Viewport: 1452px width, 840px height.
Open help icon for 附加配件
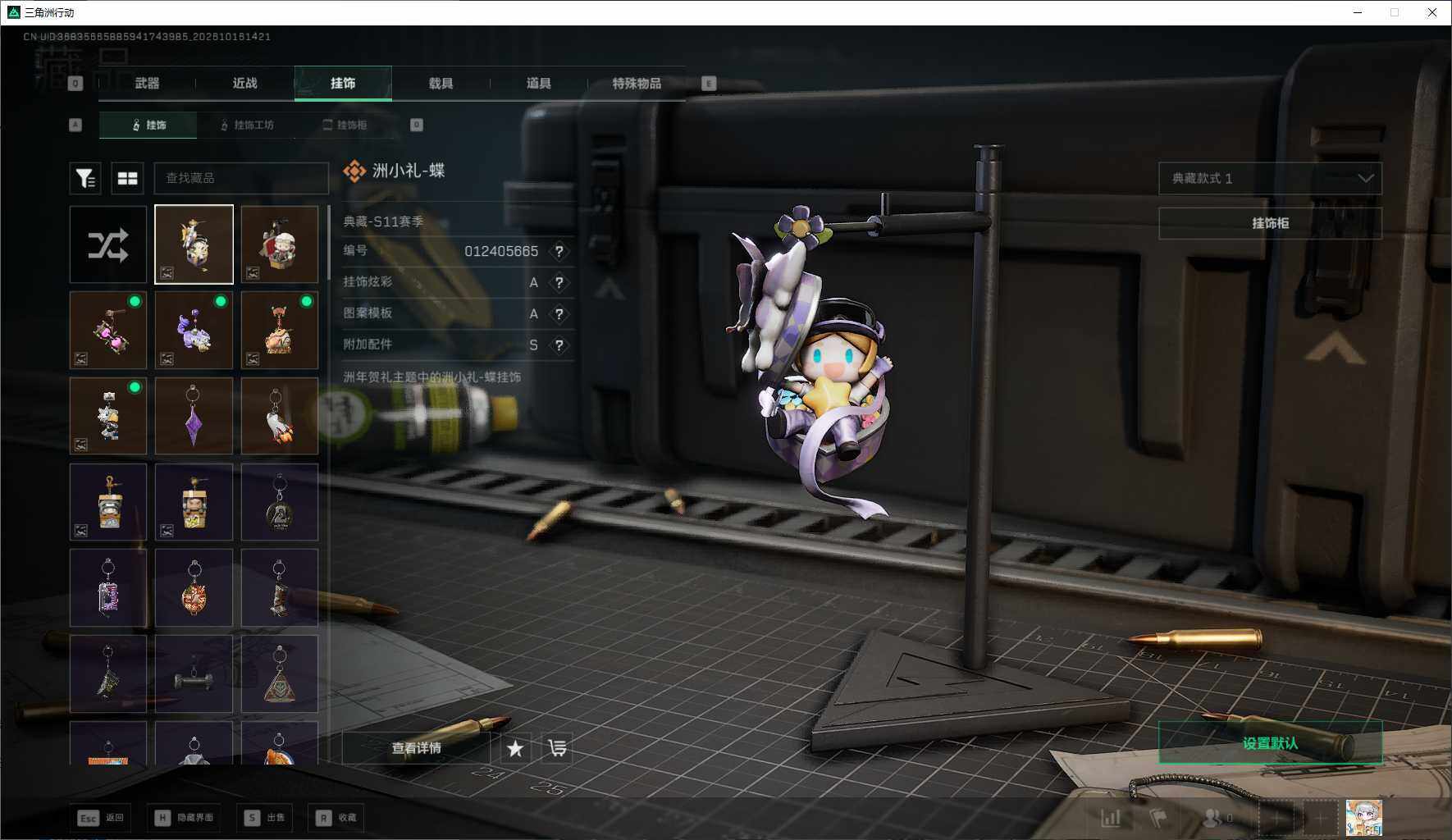pyautogui.click(x=559, y=345)
